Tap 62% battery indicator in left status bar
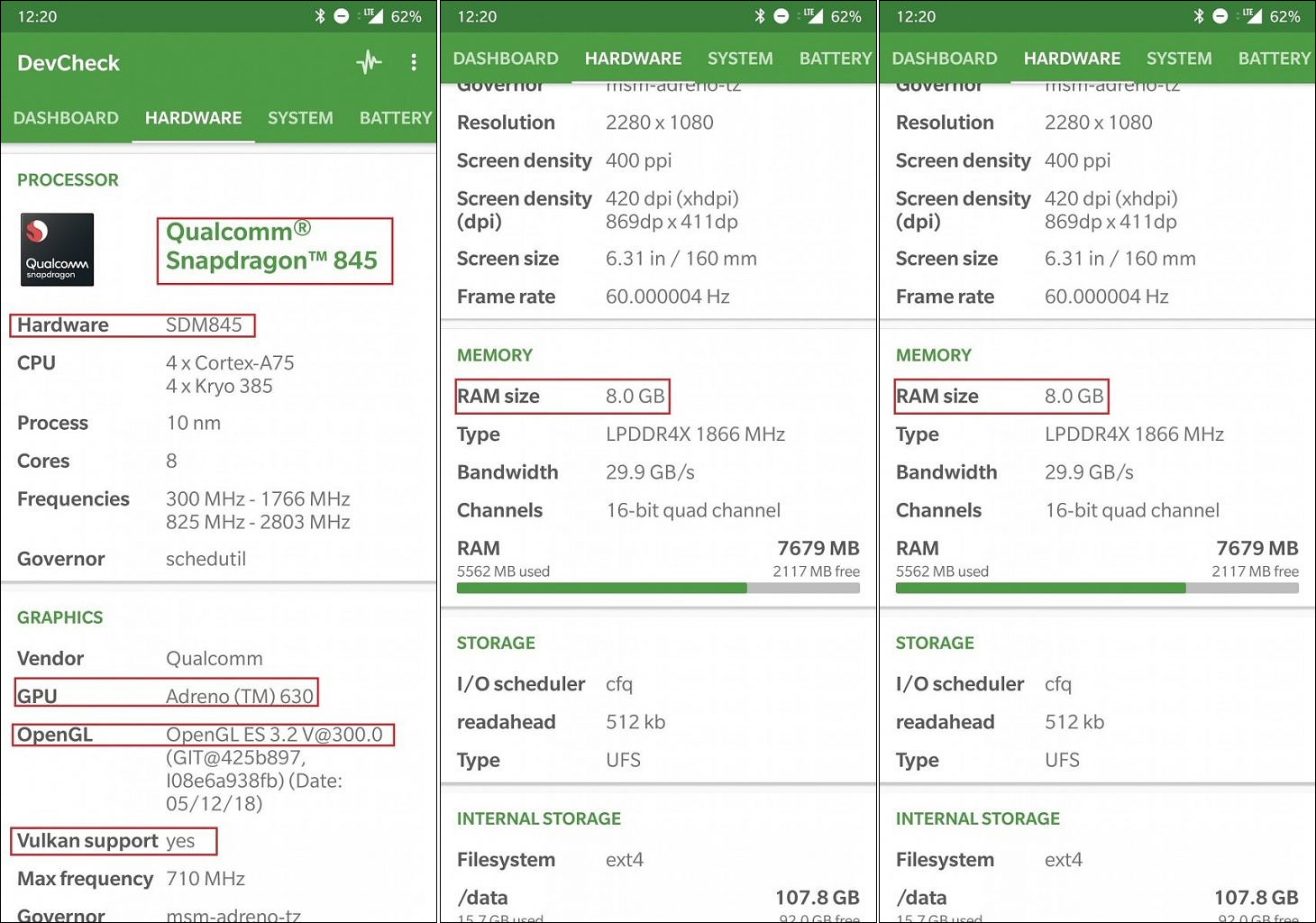 pyautogui.click(x=406, y=16)
